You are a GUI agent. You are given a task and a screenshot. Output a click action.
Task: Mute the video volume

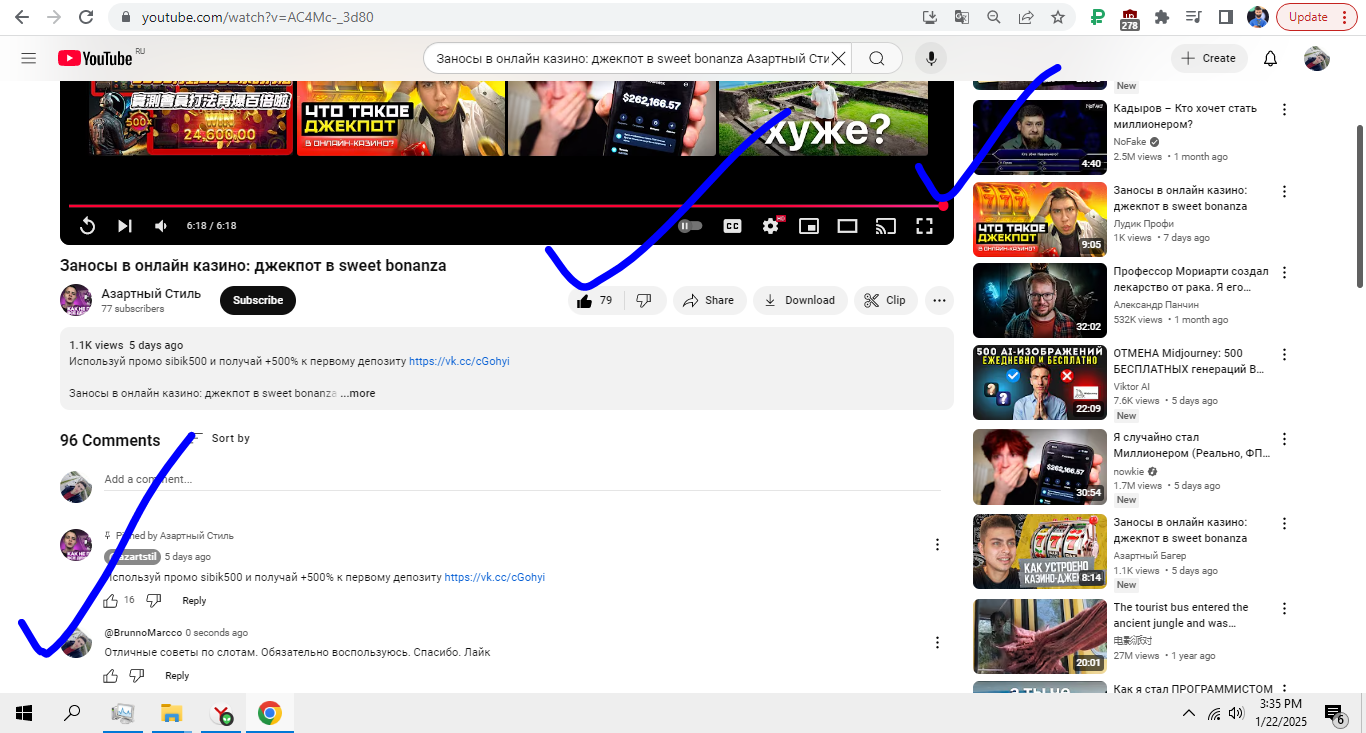161,226
